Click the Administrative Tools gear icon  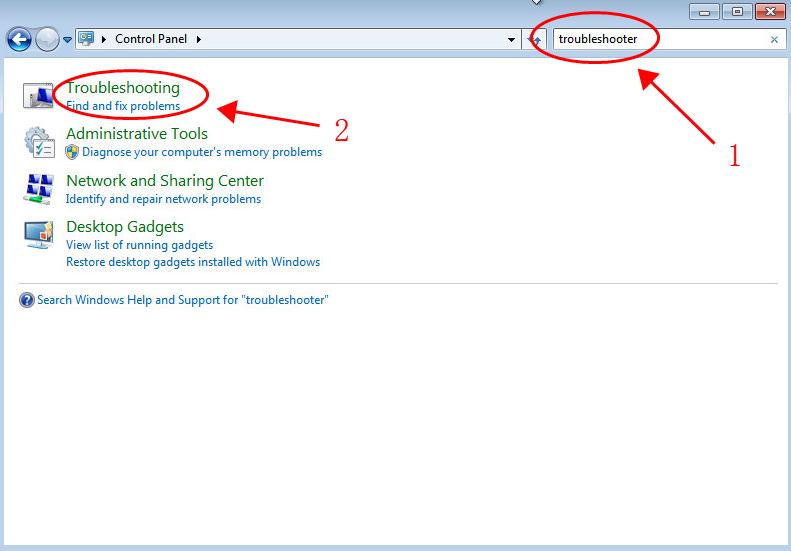click(38, 142)
